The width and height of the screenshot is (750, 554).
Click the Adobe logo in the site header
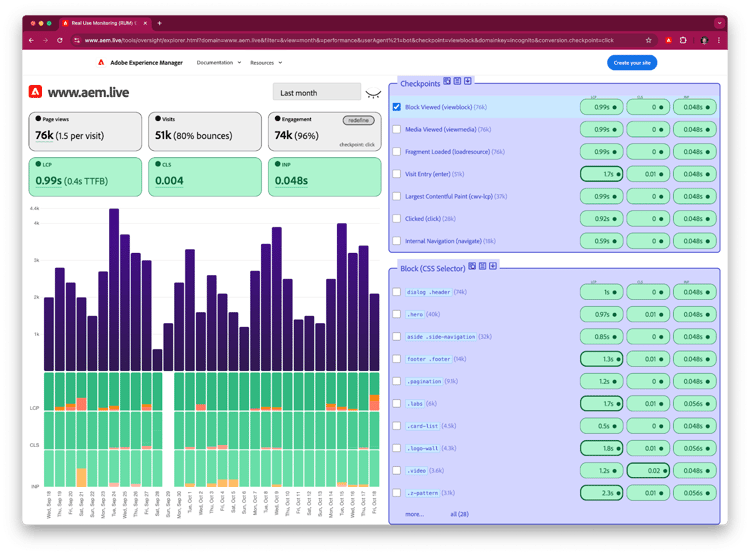point(101,62)
